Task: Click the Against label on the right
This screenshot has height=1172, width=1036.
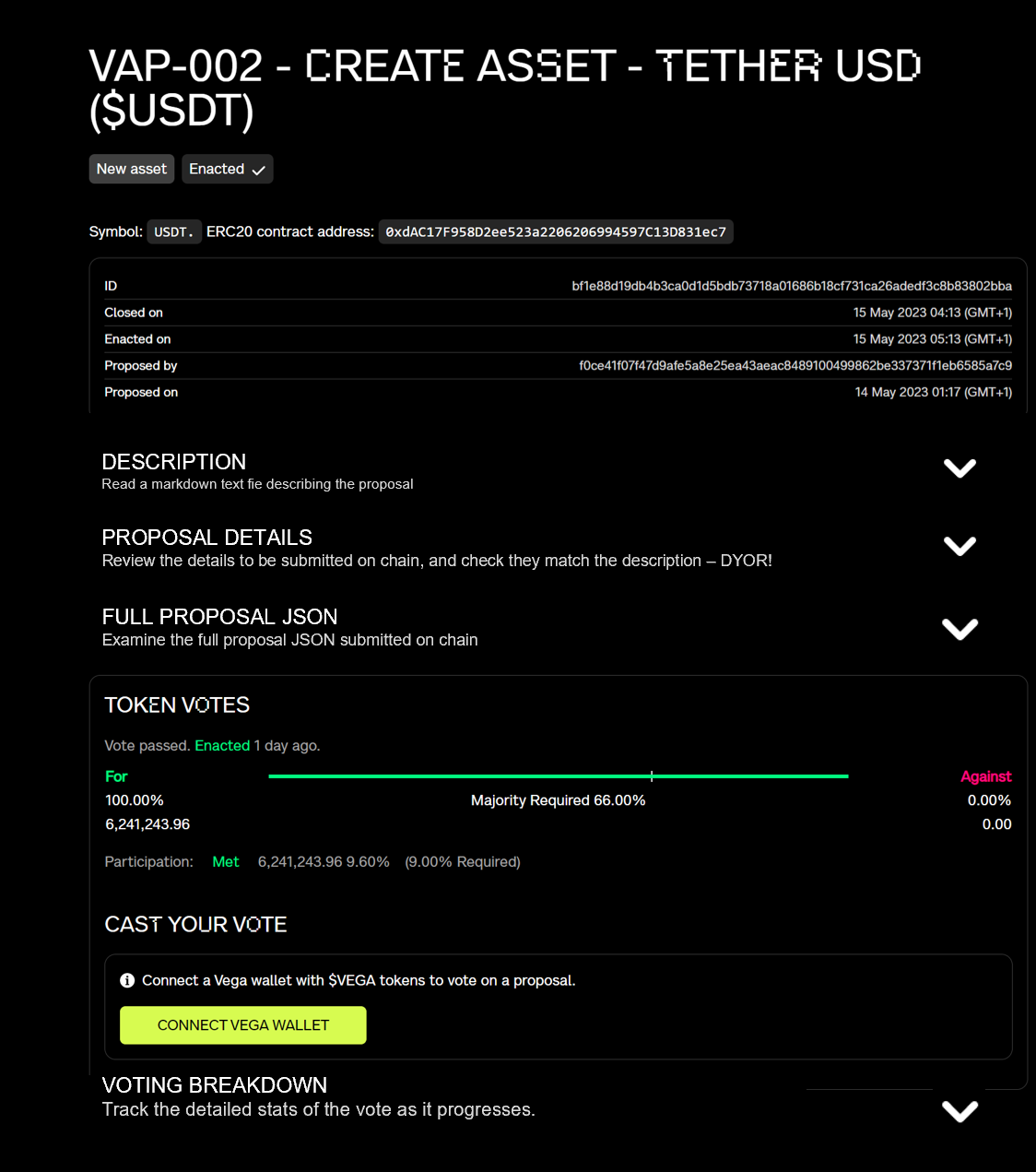Action: (986, 776)
